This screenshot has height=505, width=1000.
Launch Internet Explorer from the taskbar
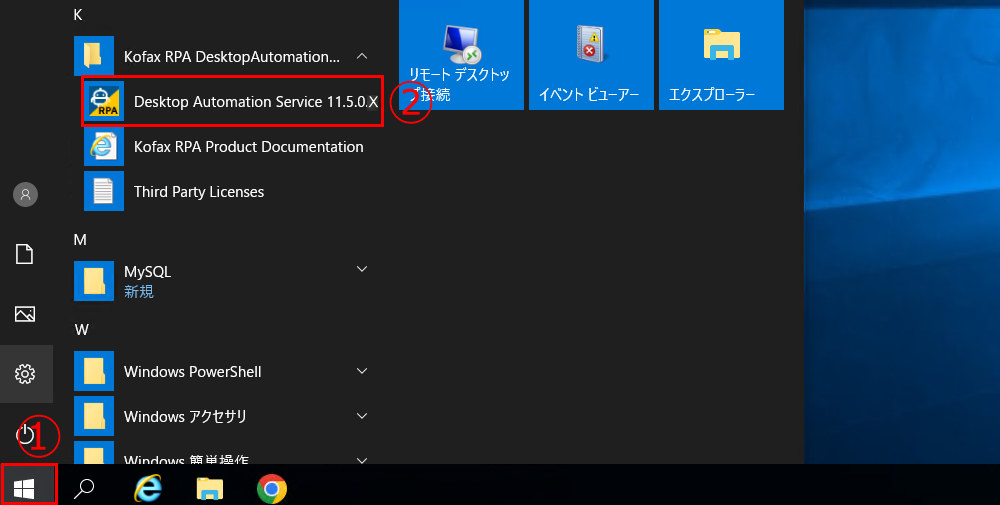(x=148, y=489)
